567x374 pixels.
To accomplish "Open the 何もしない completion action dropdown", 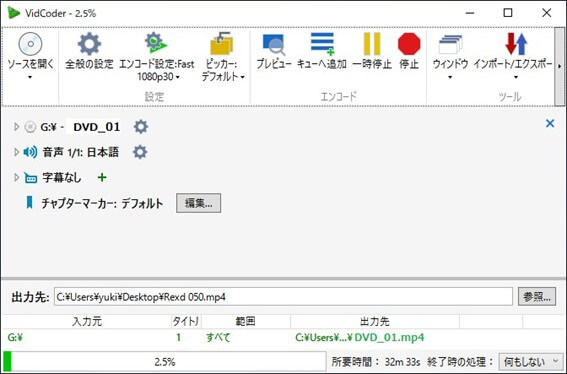I will [x=530, y=361].
